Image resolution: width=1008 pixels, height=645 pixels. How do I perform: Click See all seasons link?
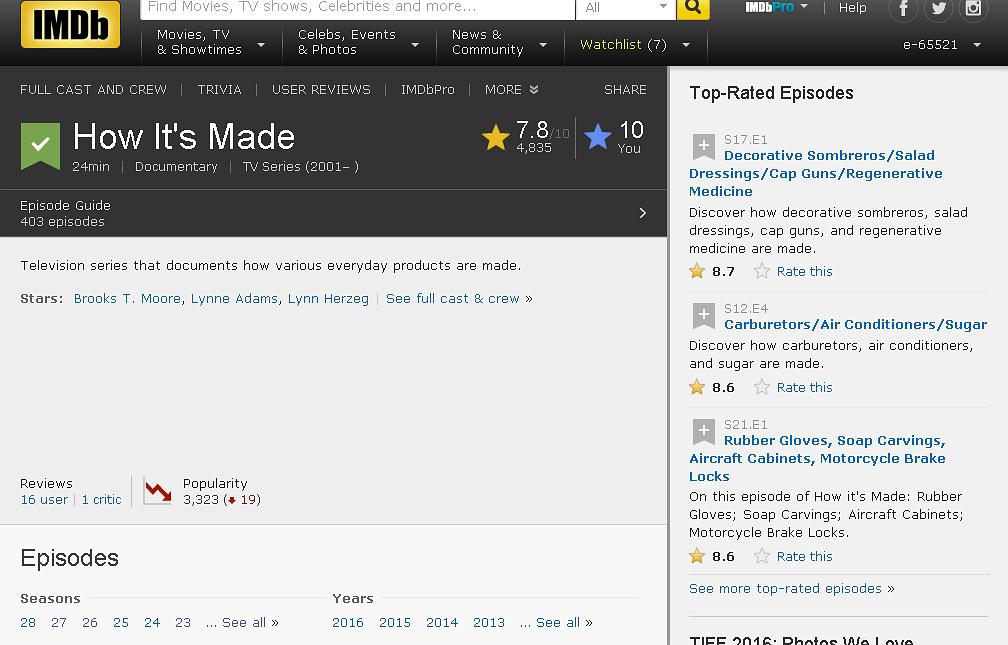pyautogui.click(x=242, y=622)
